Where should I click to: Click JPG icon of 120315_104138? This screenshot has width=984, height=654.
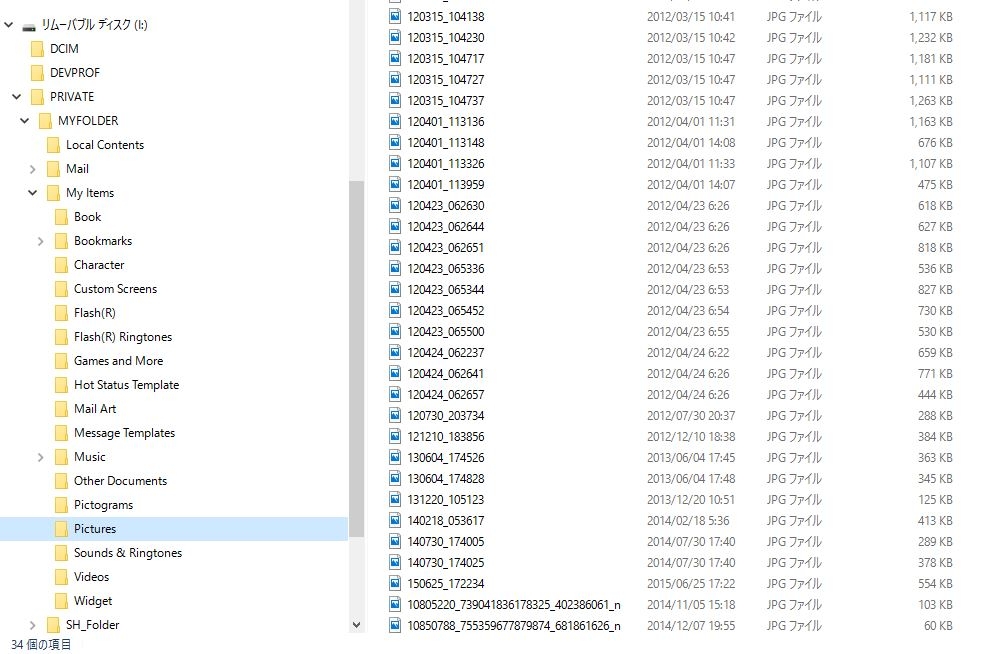coord(395,16)
